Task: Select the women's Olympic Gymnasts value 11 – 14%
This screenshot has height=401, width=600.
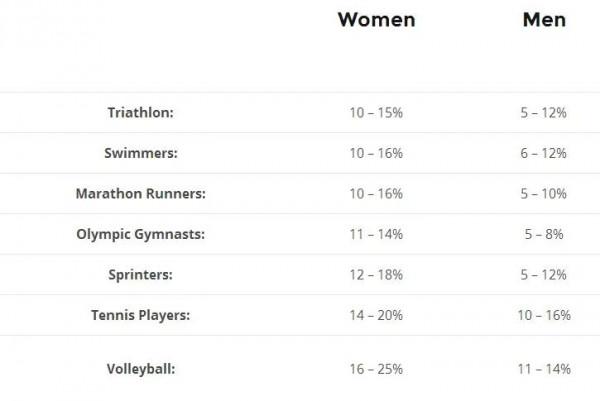Action: 376,234
